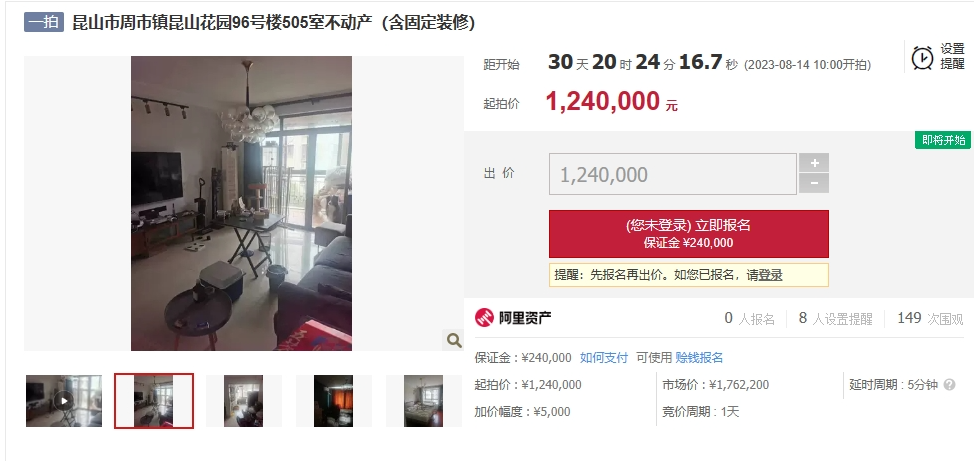
Task: Click the magnifier zoom icon on photo
Action: [454, 340]
